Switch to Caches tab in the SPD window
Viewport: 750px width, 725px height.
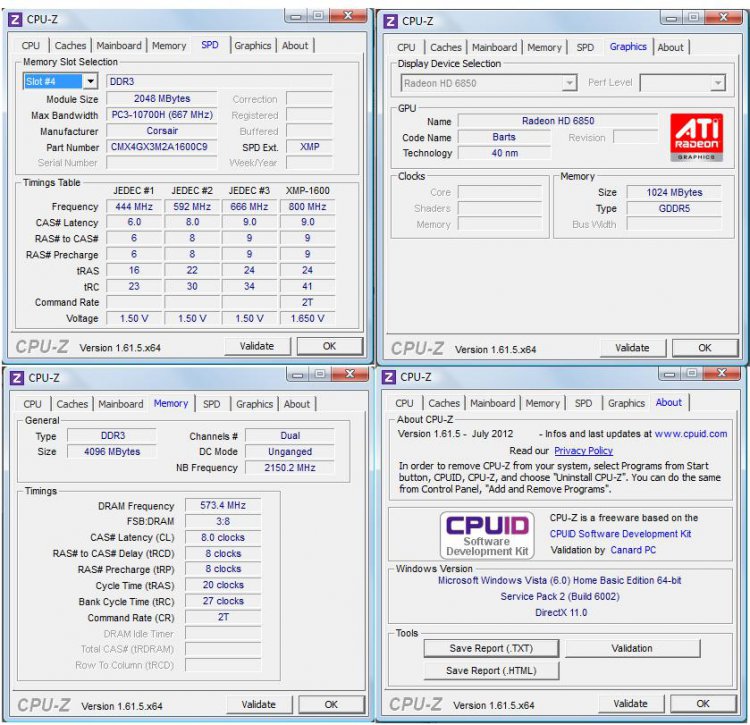coord(70,45)
